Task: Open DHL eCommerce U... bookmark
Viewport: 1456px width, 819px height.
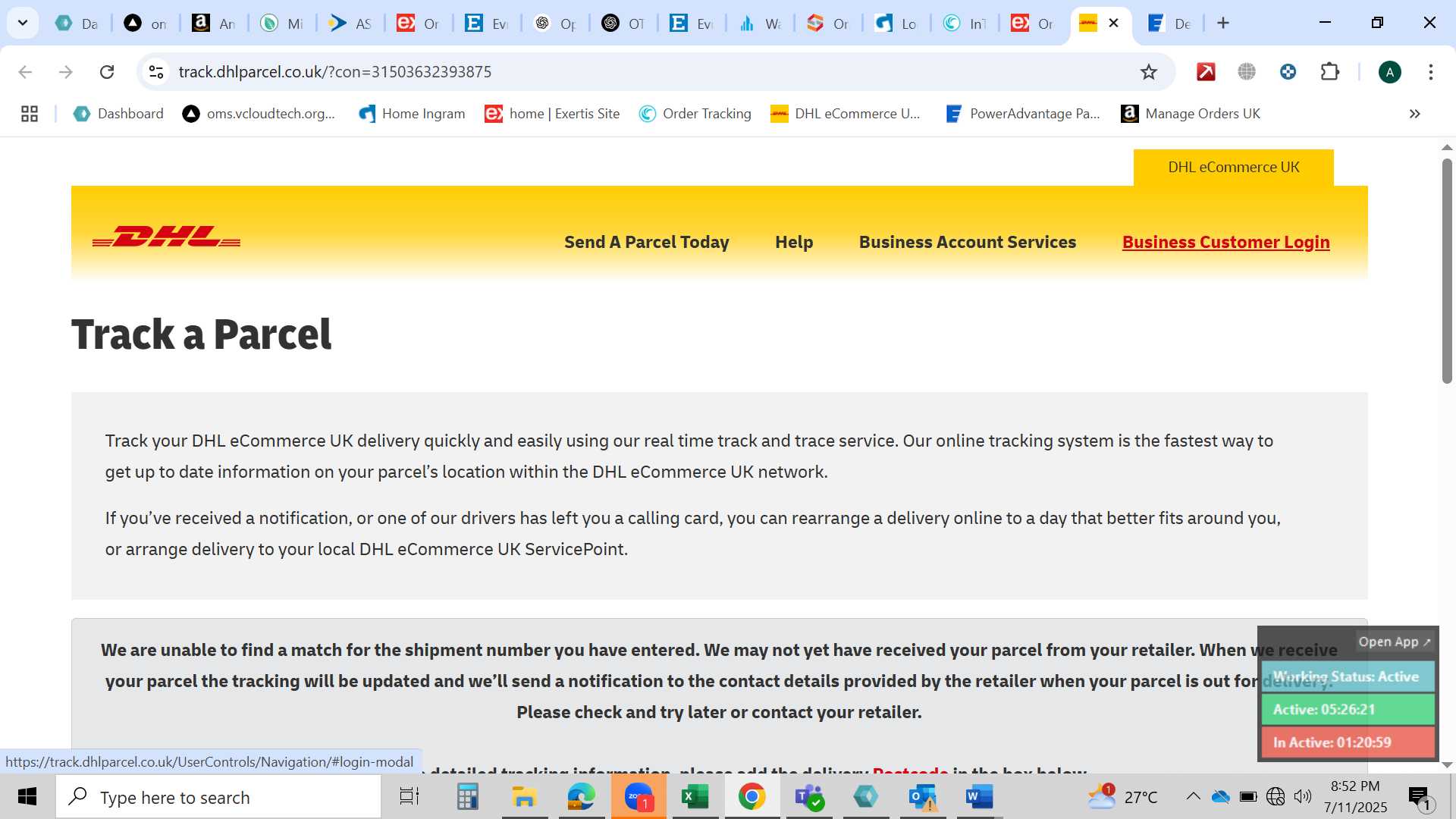Action: 846,114
